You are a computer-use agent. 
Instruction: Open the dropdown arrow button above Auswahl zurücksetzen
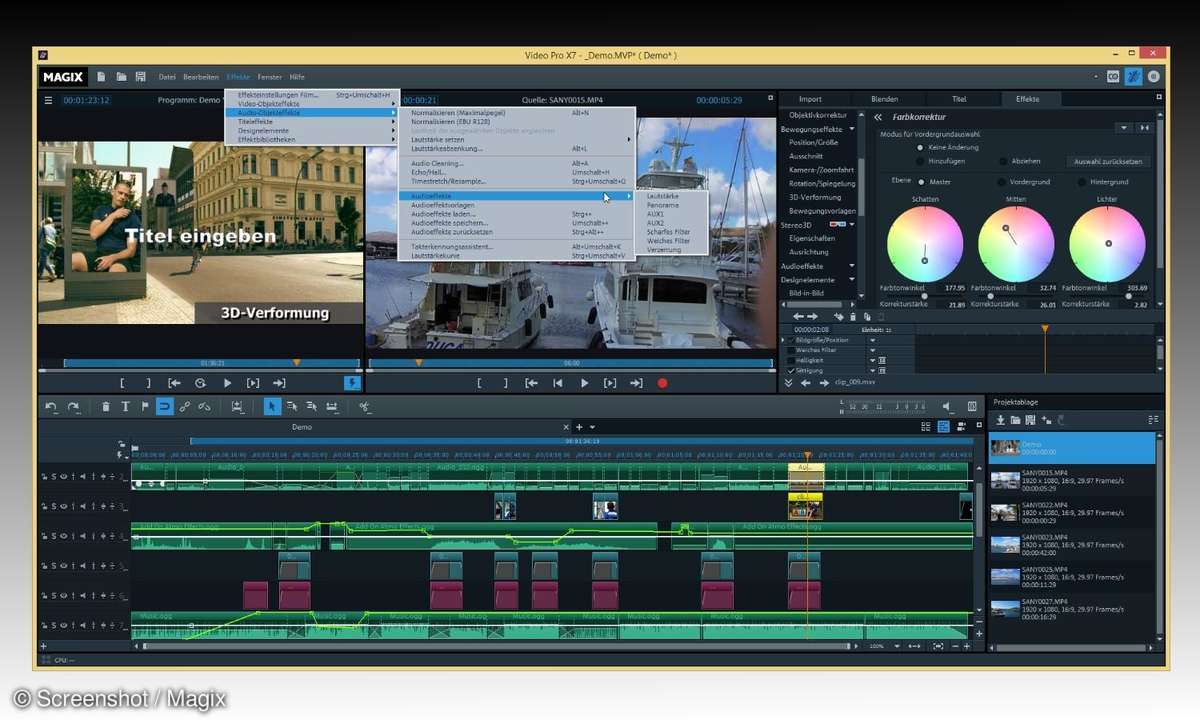1124,128
